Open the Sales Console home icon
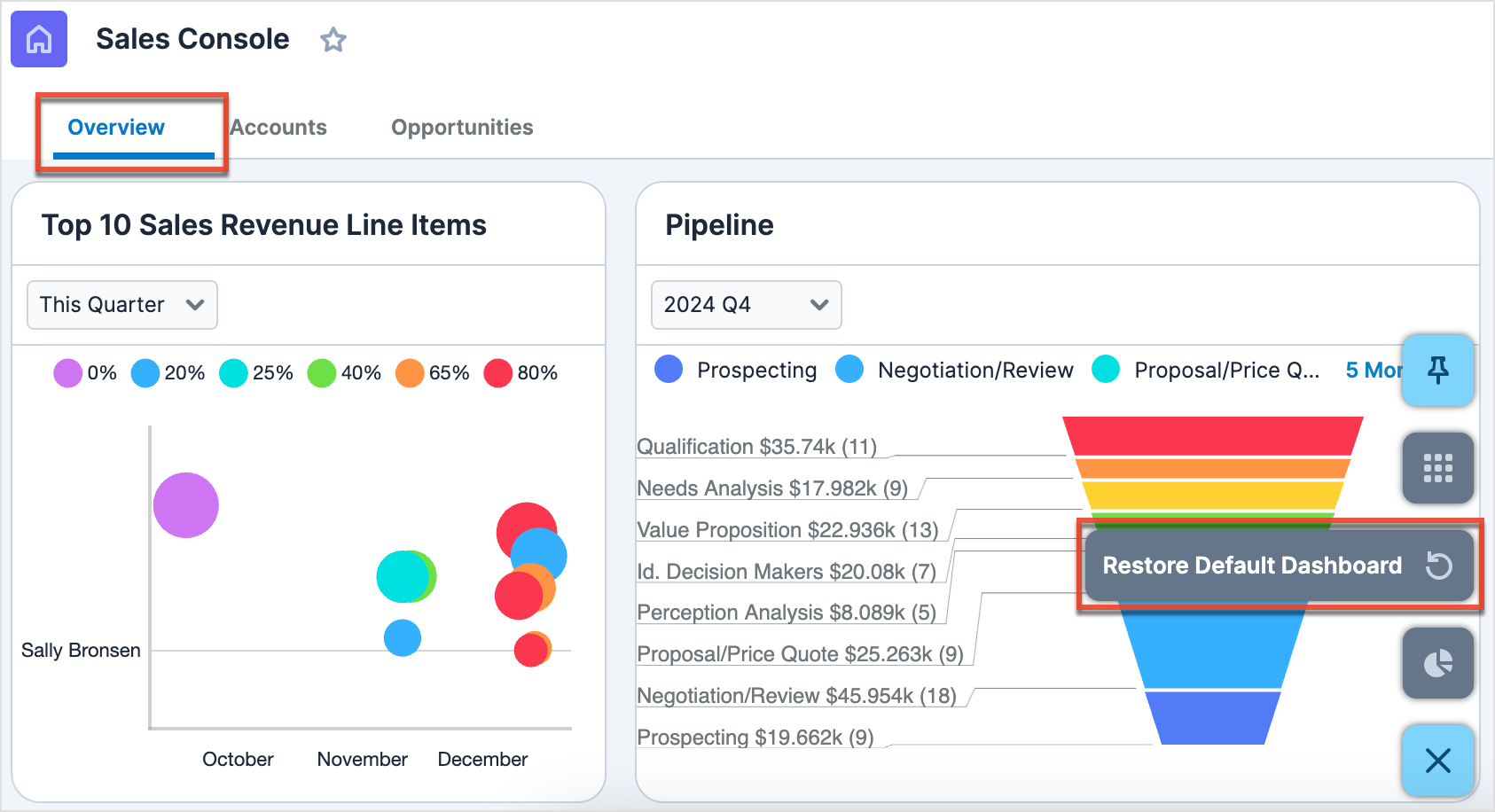This screenshot has height=812, width=1495. click(38, 38)
